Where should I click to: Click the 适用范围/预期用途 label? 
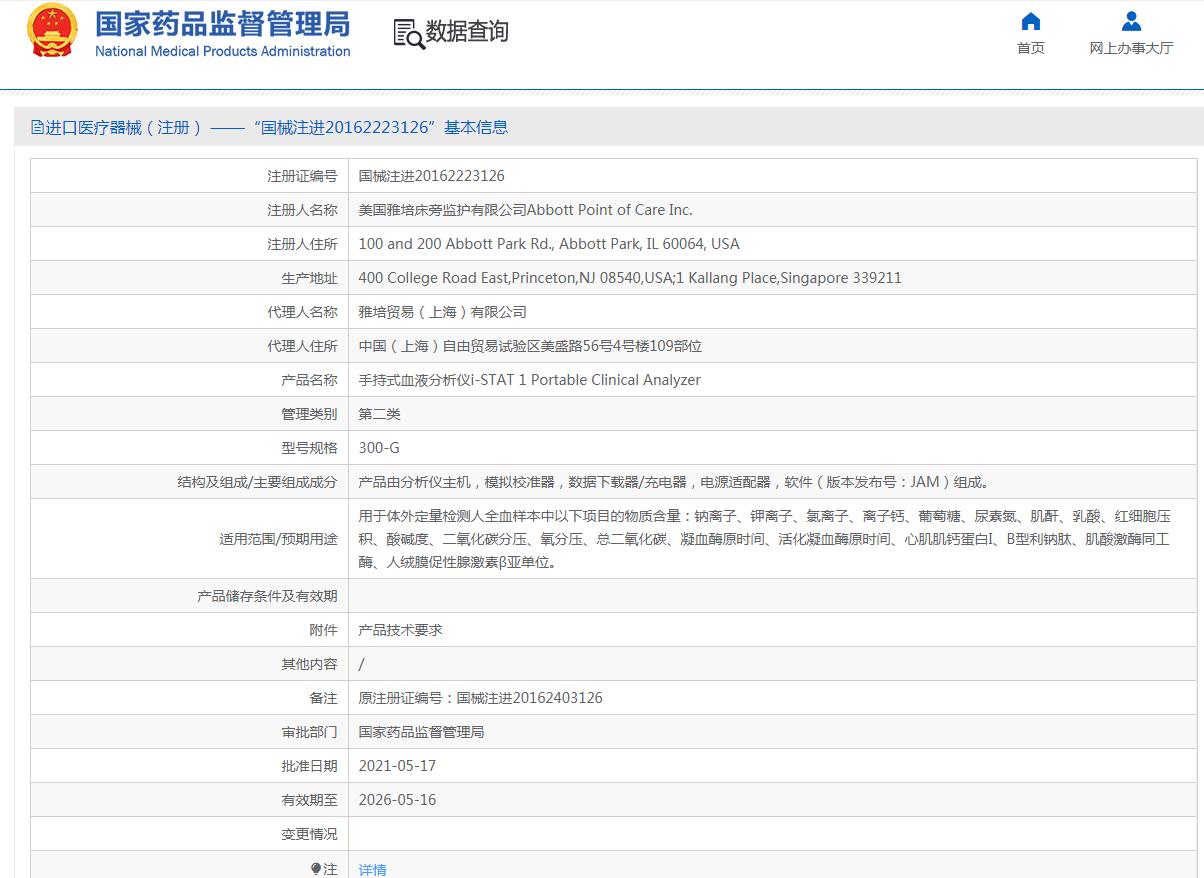point(278,539)
